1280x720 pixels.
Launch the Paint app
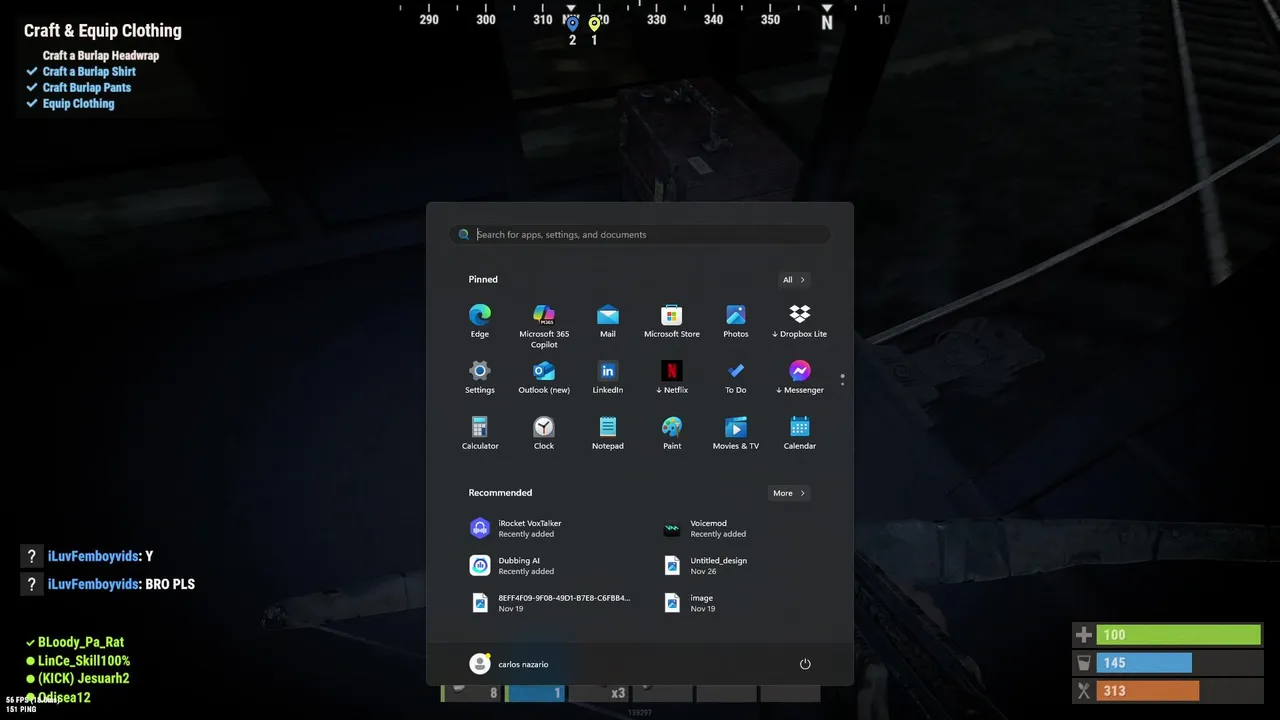pyautogui.click(x=672, y=433)
